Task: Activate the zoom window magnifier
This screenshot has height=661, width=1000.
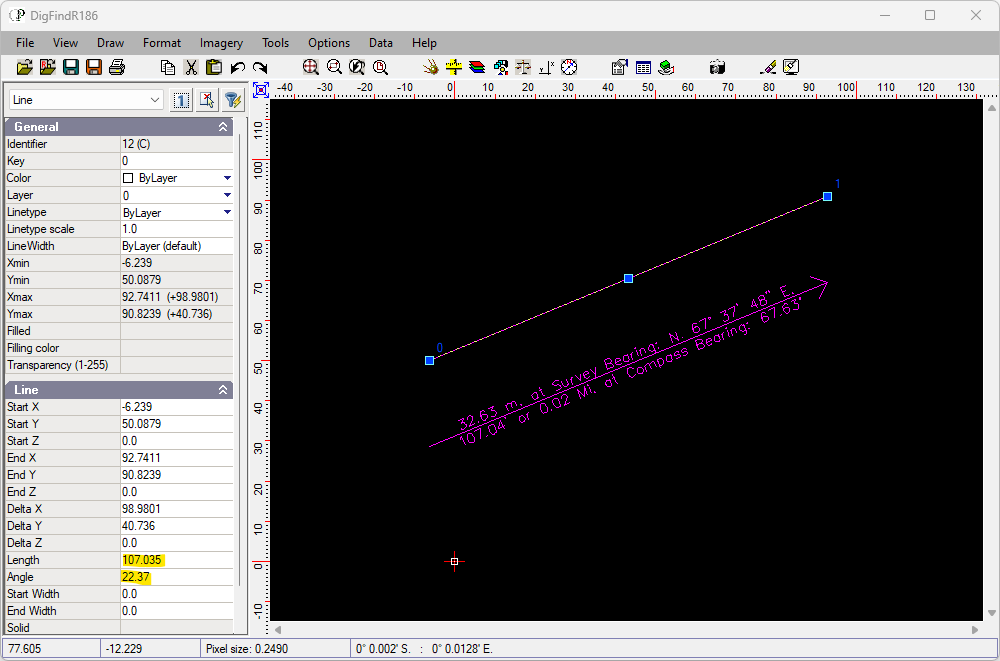Action: 334,67
